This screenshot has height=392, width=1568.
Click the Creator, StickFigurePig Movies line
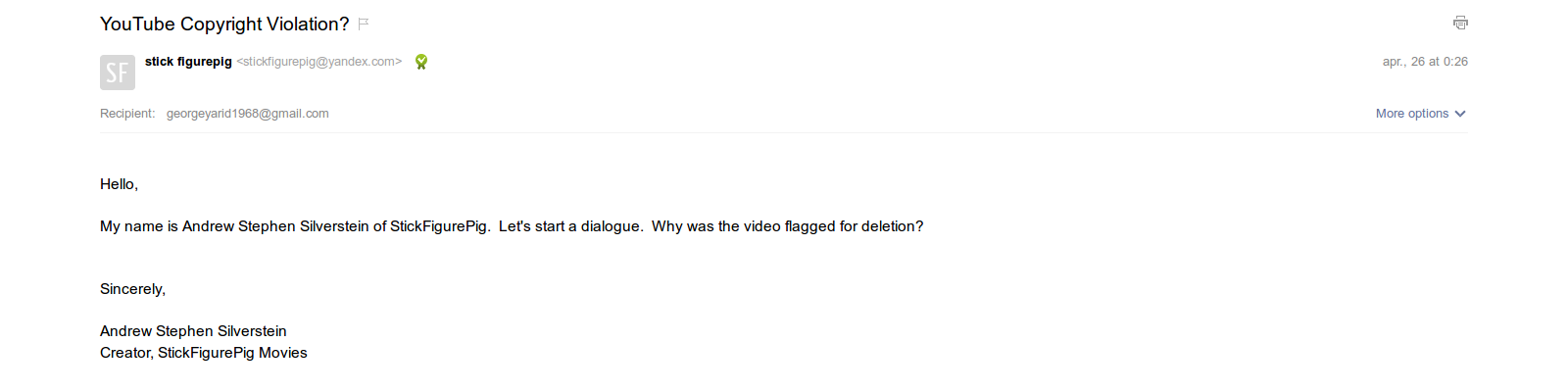pyautogui.click(x=203, y=353)
